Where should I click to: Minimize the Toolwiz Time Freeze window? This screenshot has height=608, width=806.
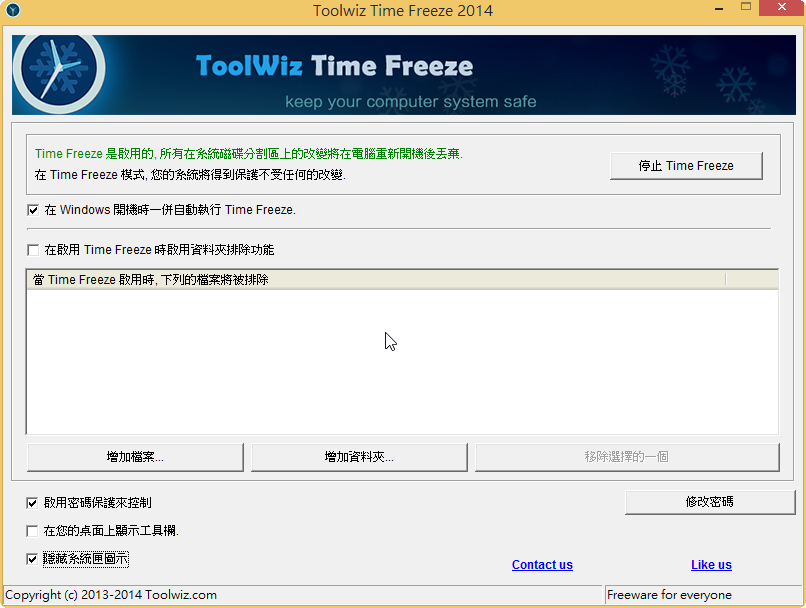[719, 8]
